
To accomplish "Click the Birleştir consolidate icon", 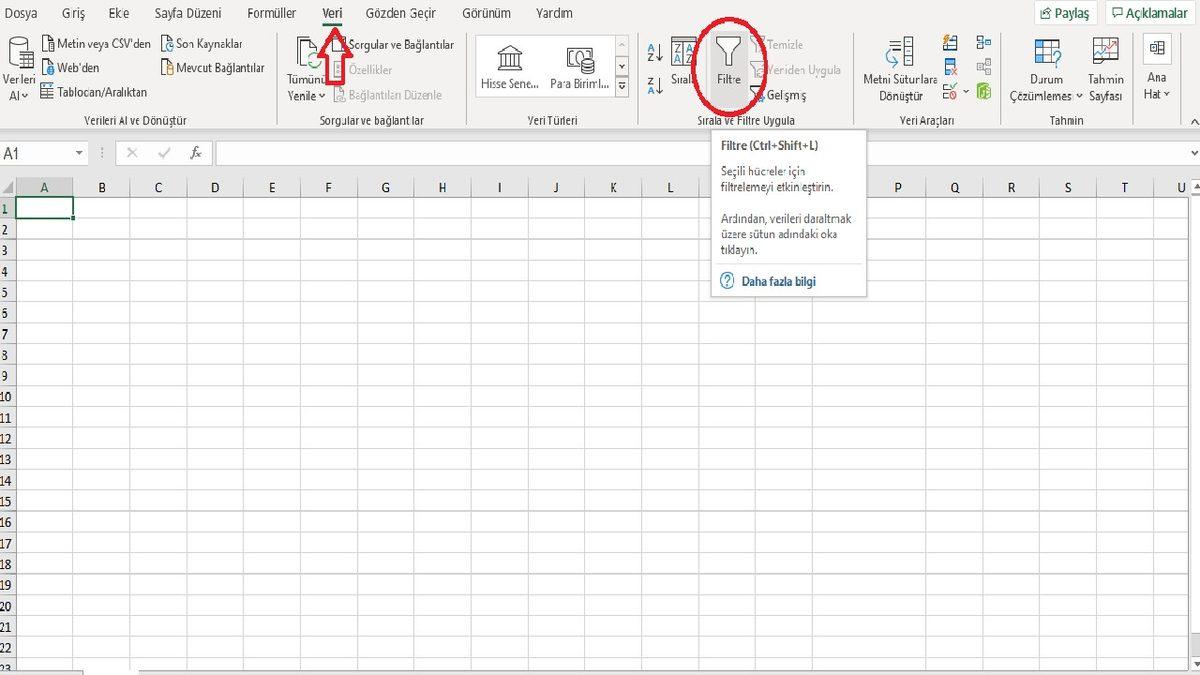I will (x=983, y=42).
